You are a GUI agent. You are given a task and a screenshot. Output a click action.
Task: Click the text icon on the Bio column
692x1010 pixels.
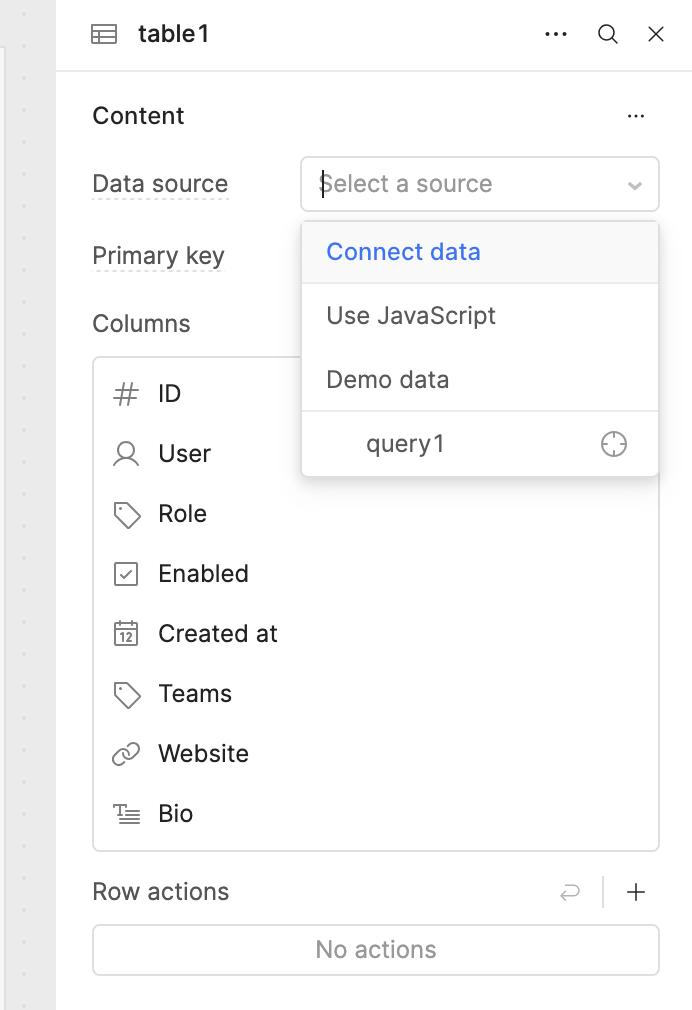[125, 813]
